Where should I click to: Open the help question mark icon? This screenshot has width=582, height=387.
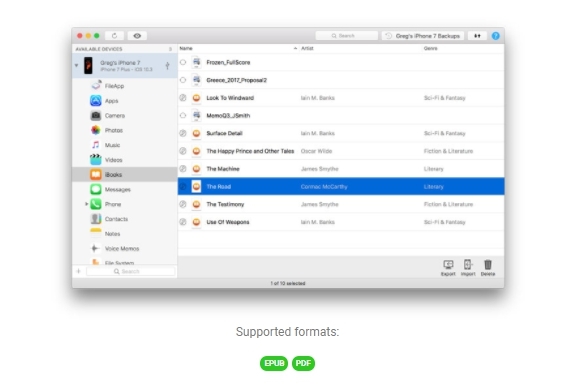coord(496,36)
